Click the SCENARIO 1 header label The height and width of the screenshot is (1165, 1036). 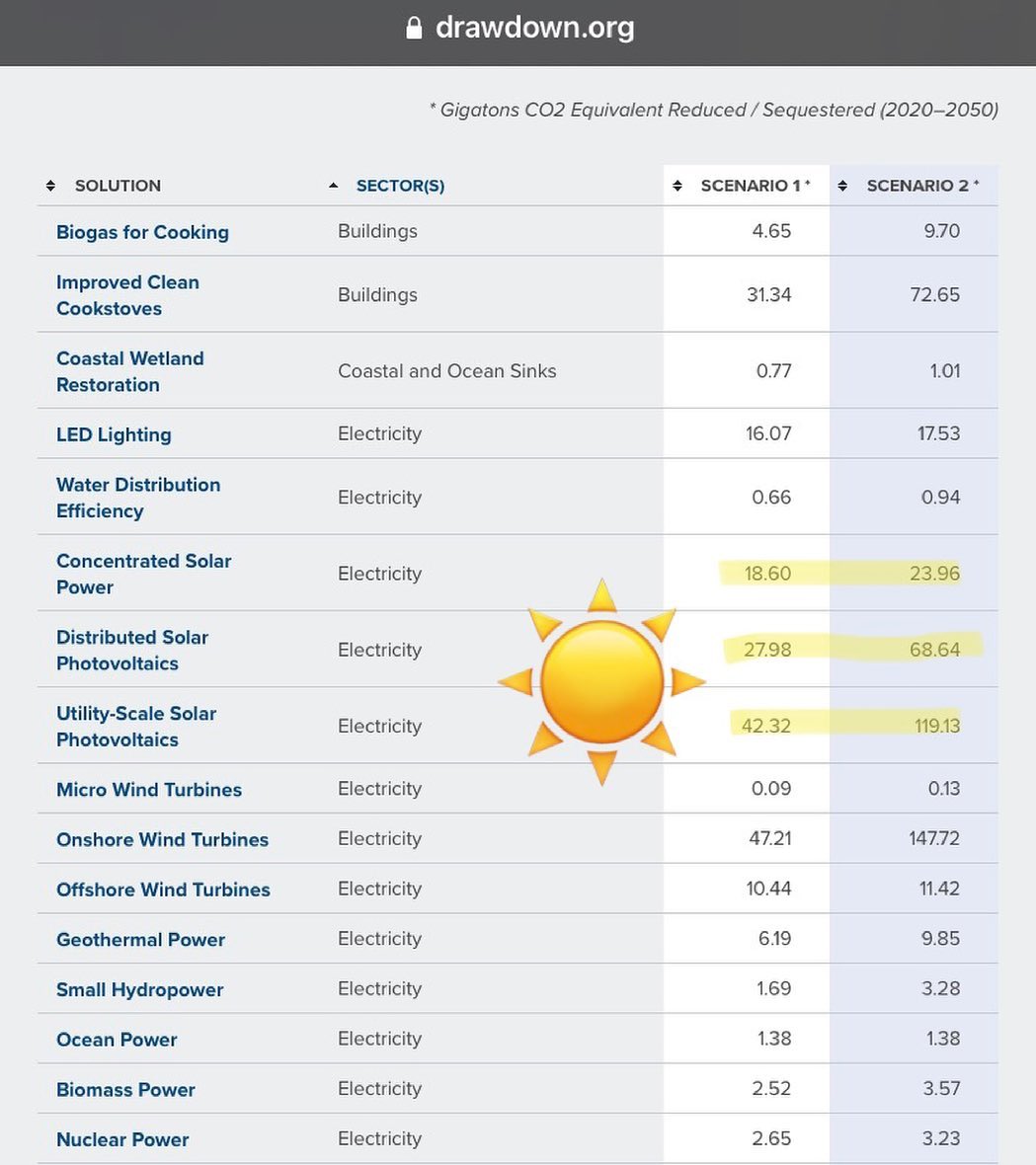[x=751, y=186]
